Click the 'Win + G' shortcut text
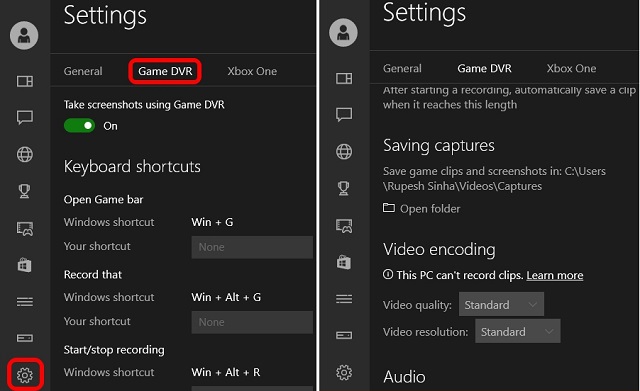Viewport: 640px width, 391px height. pyautogui.click(x=212, y=222)
